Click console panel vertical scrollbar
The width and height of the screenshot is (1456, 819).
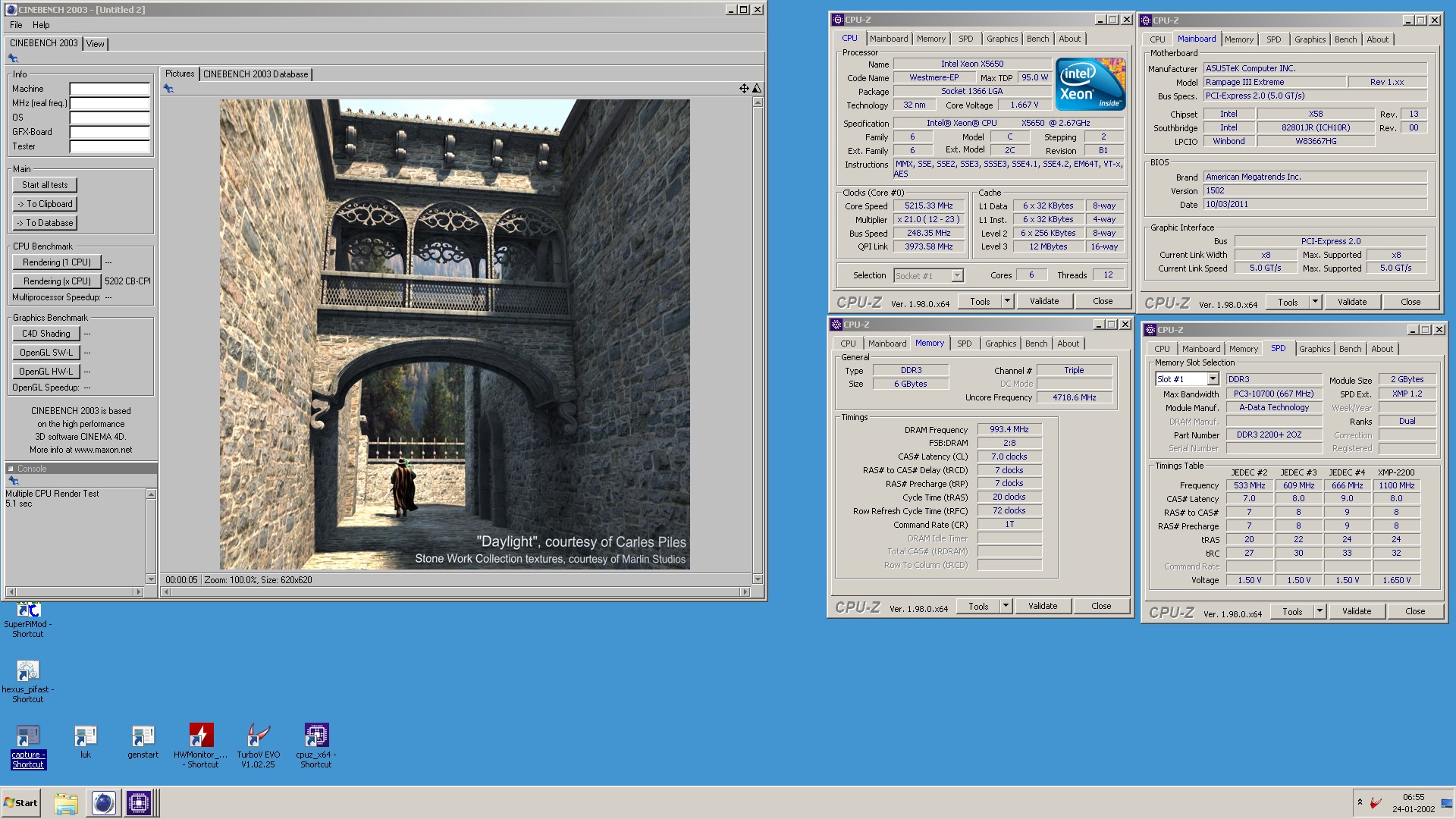(151, 537)
